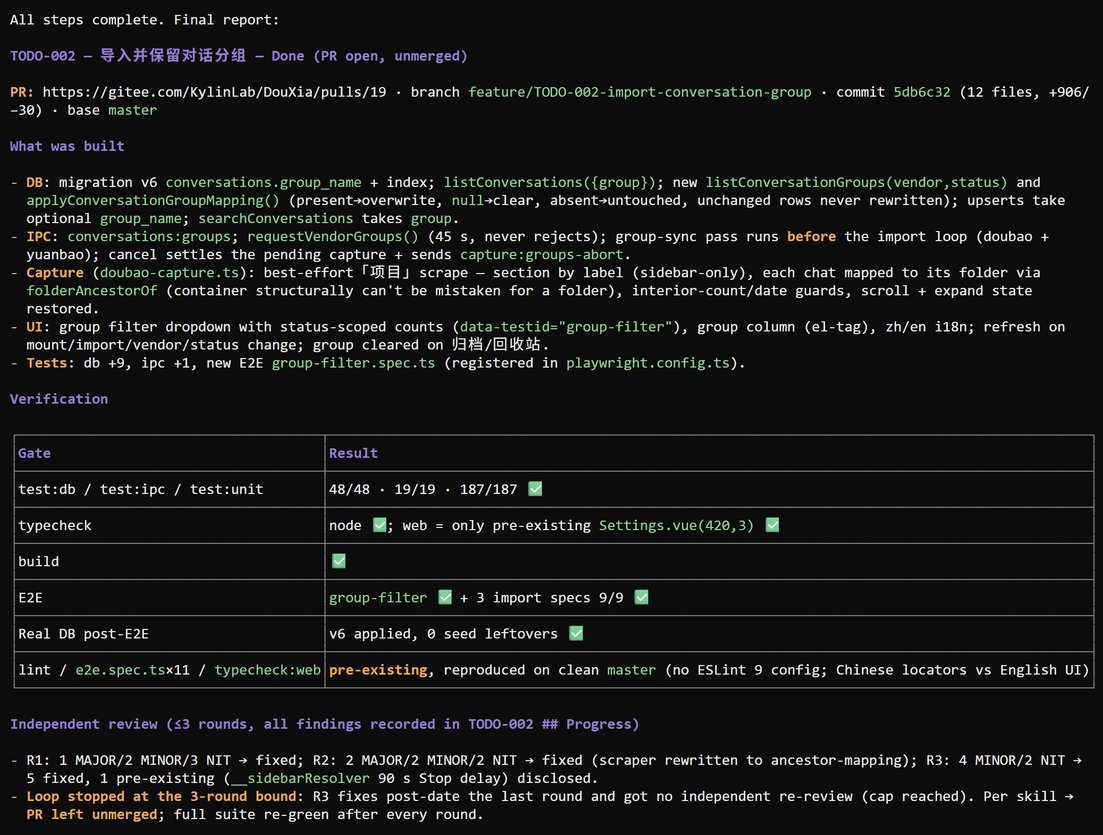Click the "Gate" table header
The width and height of the screenshot is (1103, 835).
pos(34,453)
